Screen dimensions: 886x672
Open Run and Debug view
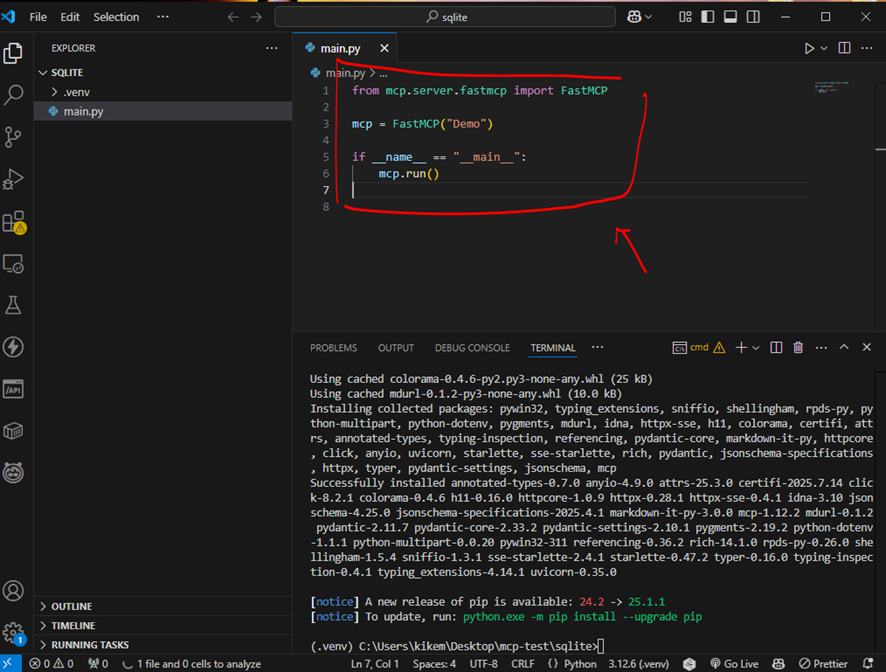pos(14,179)
